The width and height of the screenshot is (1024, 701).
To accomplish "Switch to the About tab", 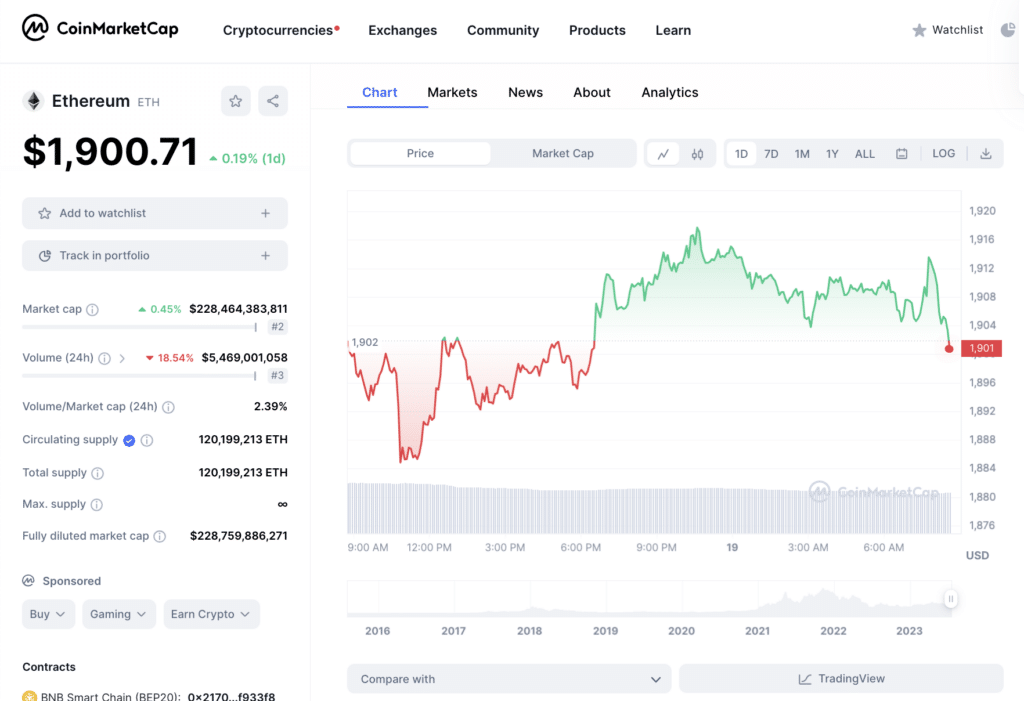I will tap(592, 93).
